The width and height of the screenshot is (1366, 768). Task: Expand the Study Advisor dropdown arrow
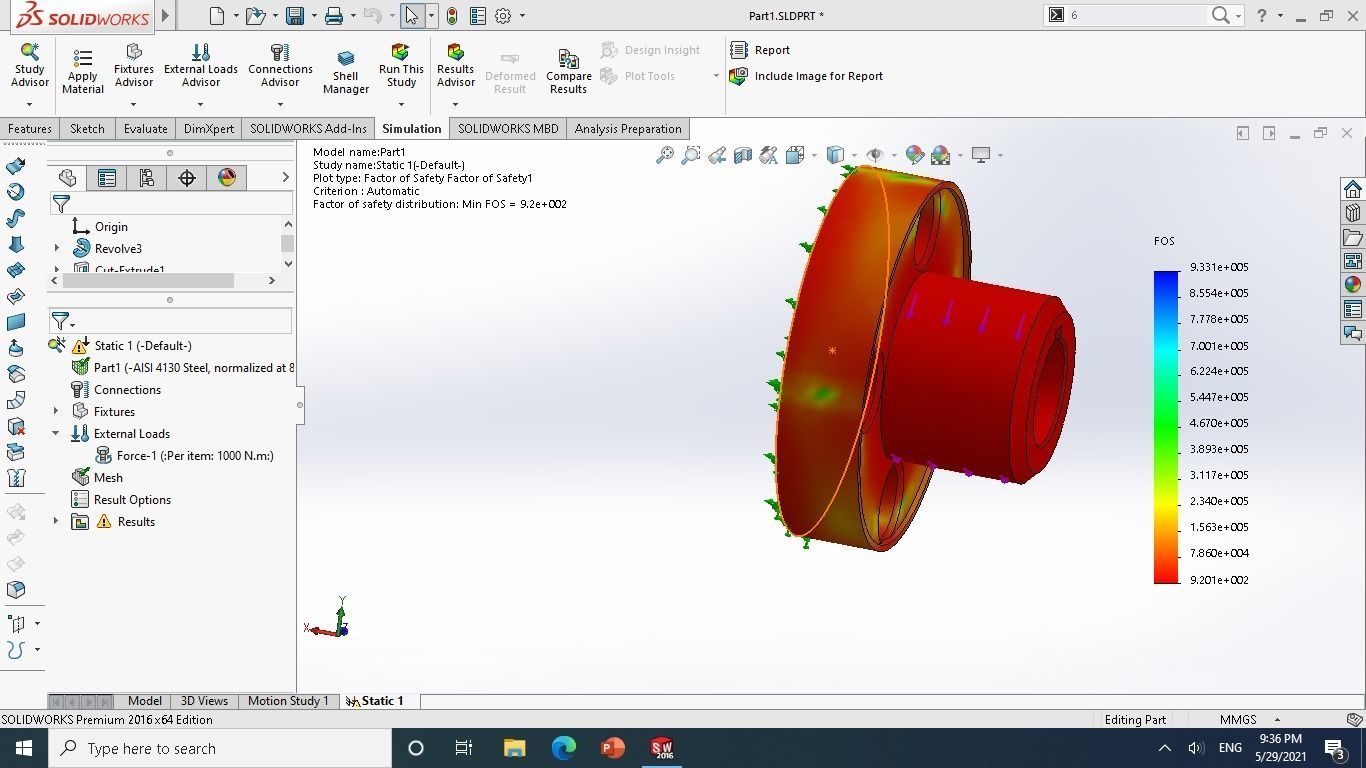29,104
